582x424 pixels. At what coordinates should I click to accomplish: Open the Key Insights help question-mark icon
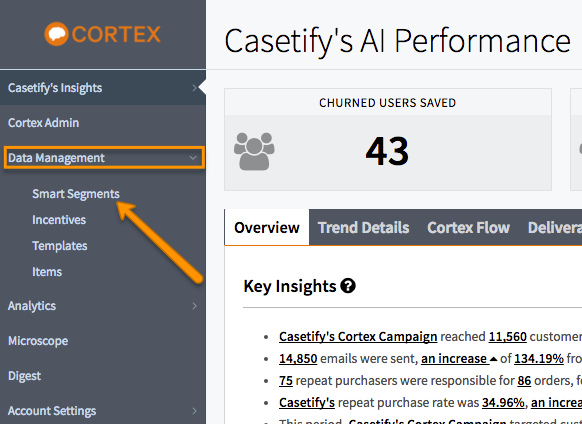pos(348,286)
